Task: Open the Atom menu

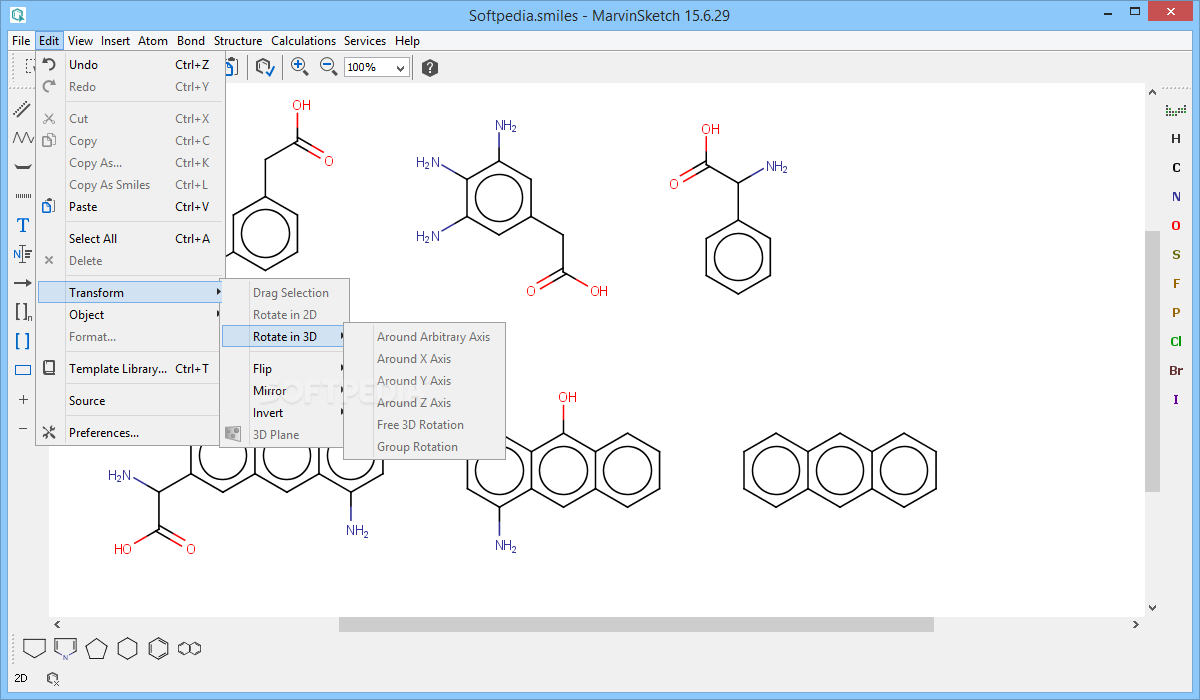Action: (153, 41)
